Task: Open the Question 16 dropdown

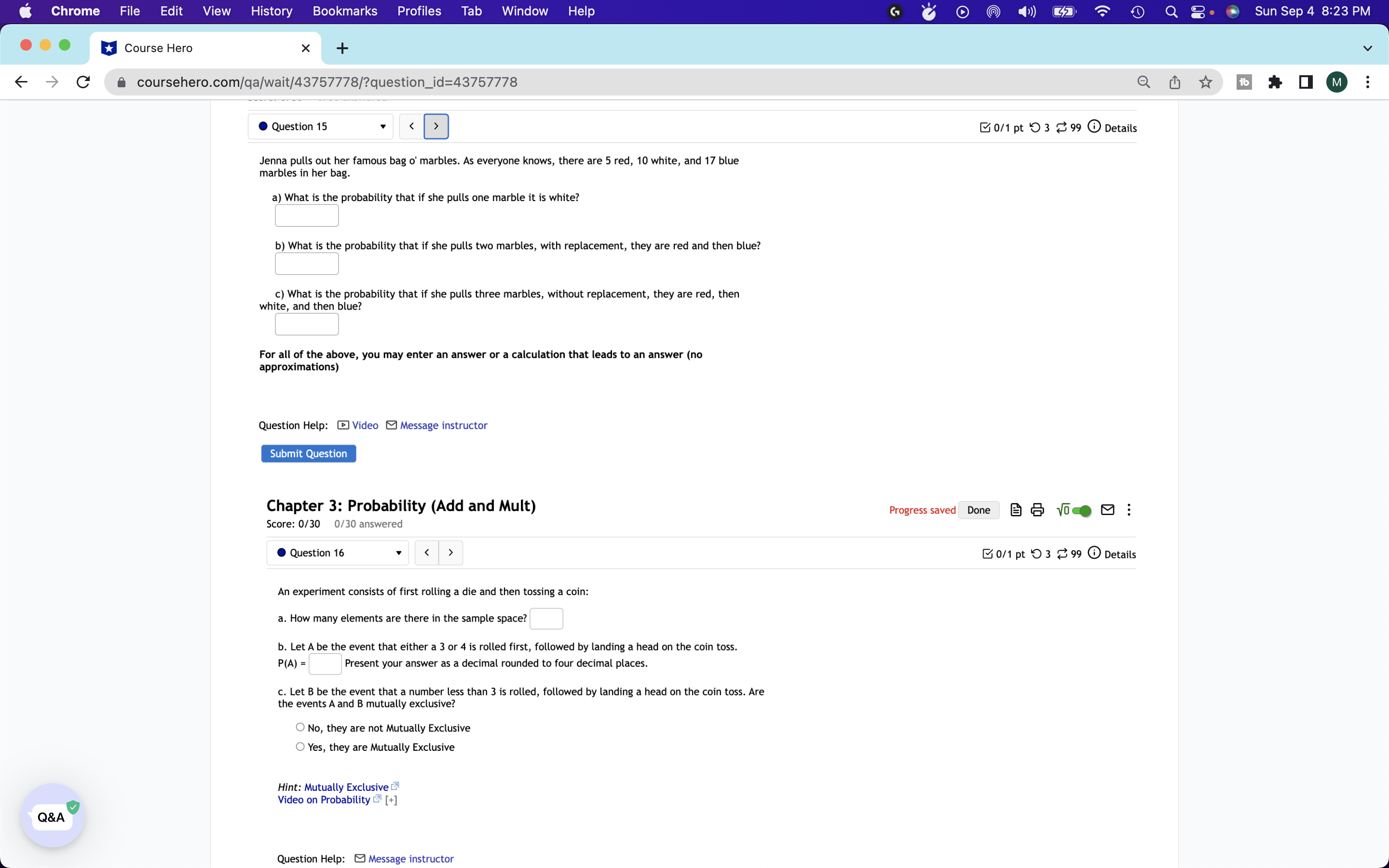Action: point(338,553)
